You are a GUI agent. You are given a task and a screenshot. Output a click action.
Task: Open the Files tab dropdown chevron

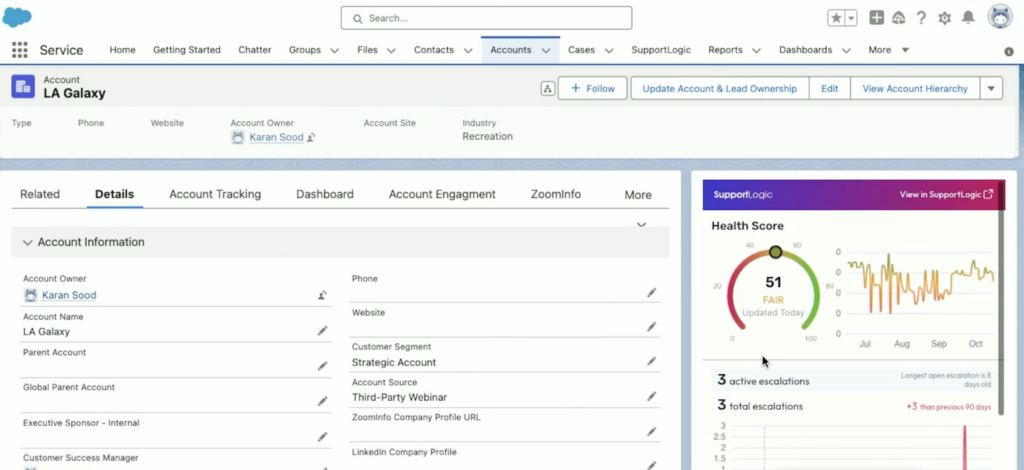click(x=391, y=50)
